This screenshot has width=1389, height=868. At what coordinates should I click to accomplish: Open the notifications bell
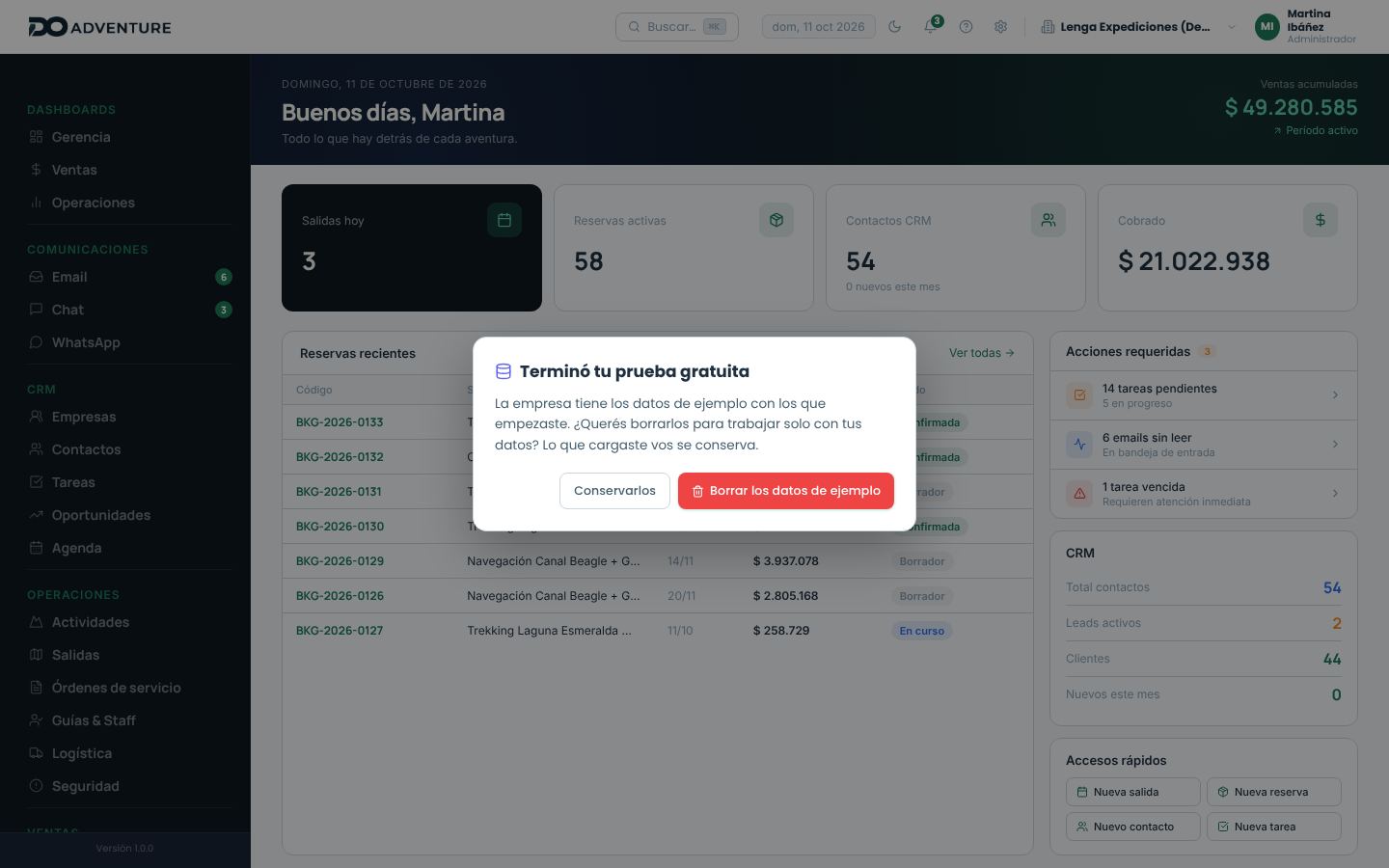coord(930,27)
